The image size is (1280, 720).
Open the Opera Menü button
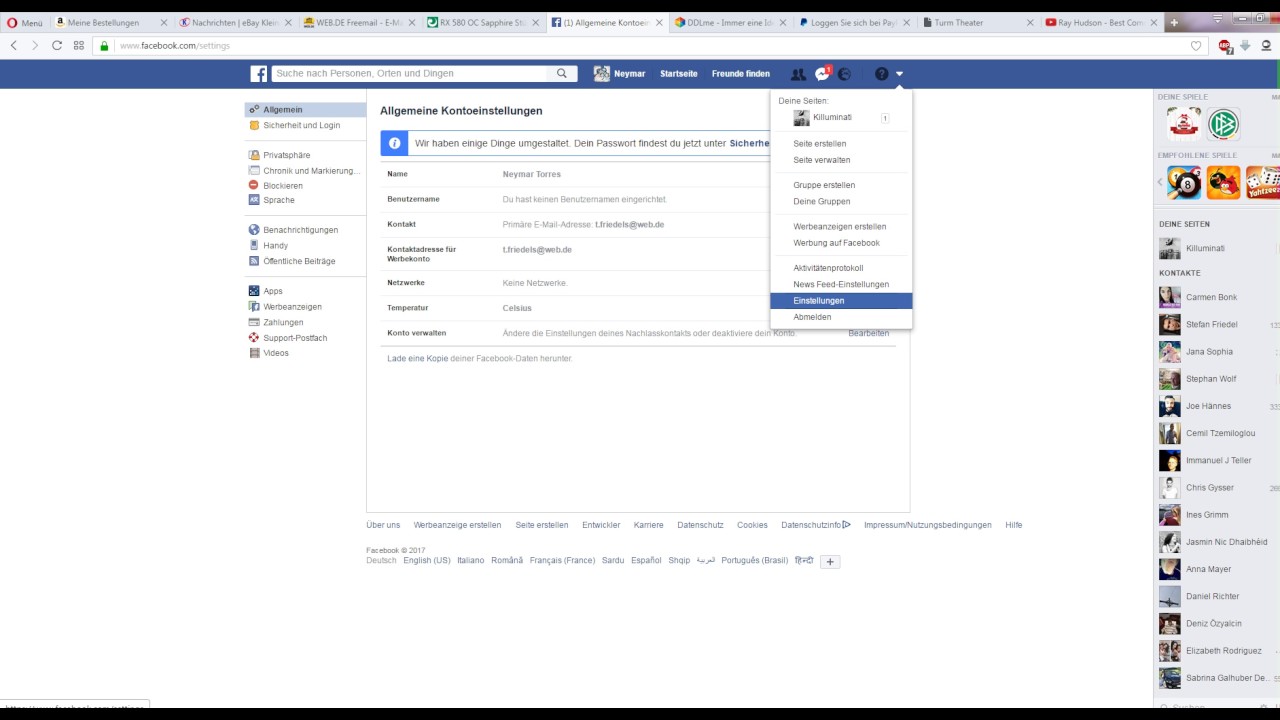tap(25, 22)
